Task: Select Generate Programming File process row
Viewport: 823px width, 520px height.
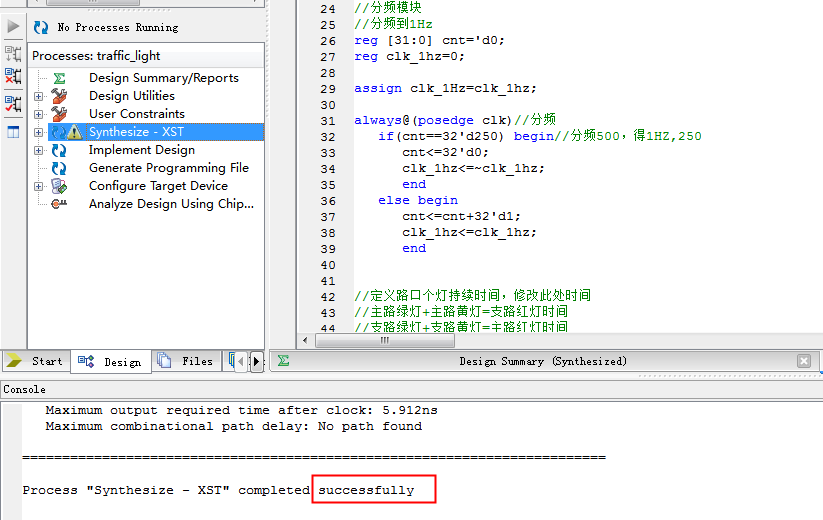Action: coord(169,167)
